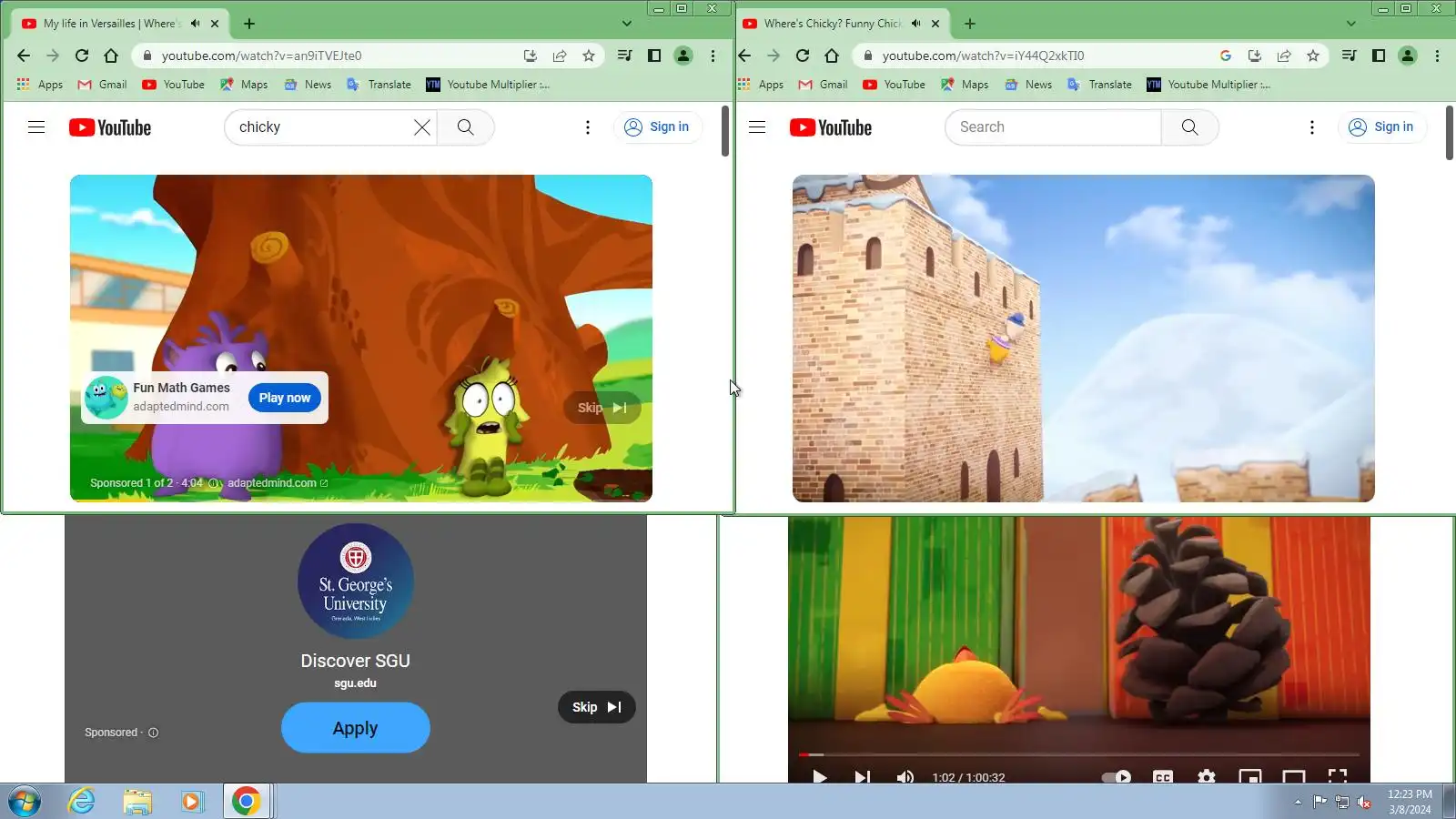
Task: Click Sign in in the My life in Versailles window
Action: click(x=657, y=127)
